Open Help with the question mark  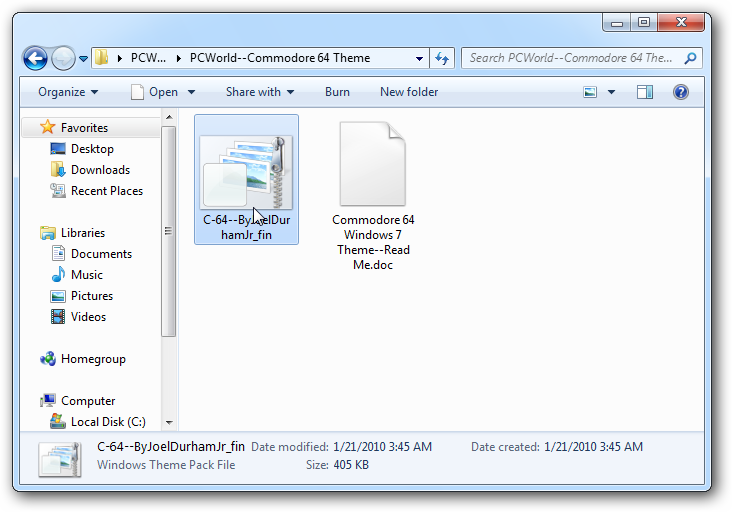[x=681, y=92]
